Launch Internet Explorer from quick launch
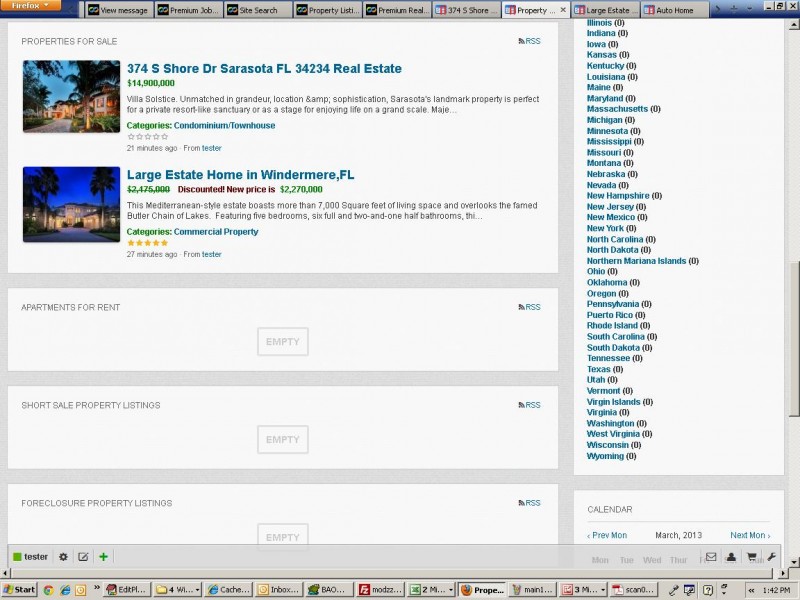 65,590
